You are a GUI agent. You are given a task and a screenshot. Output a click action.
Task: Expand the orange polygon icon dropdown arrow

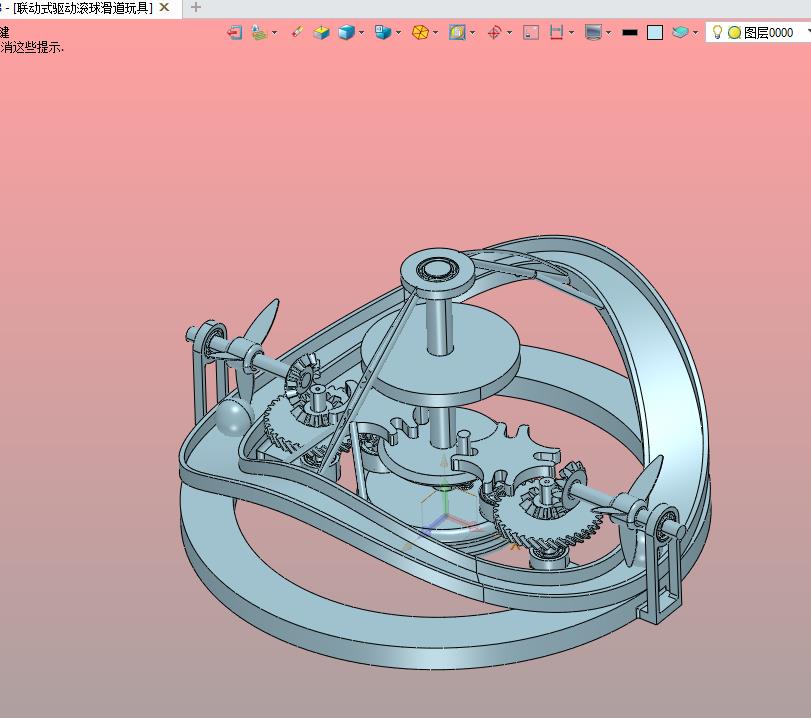click(435, 33)
